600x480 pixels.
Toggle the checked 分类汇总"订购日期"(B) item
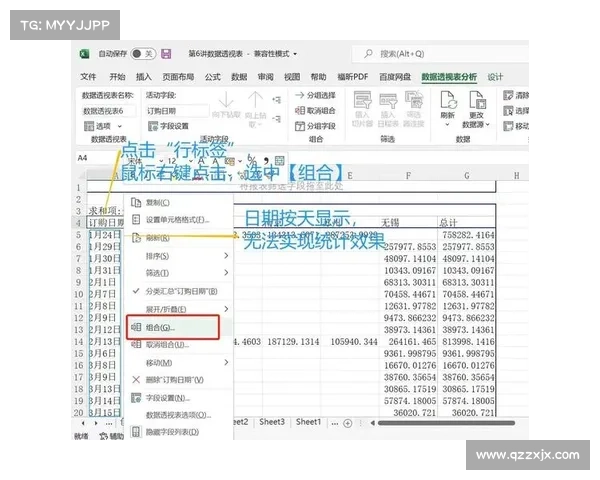click(178, 291)
